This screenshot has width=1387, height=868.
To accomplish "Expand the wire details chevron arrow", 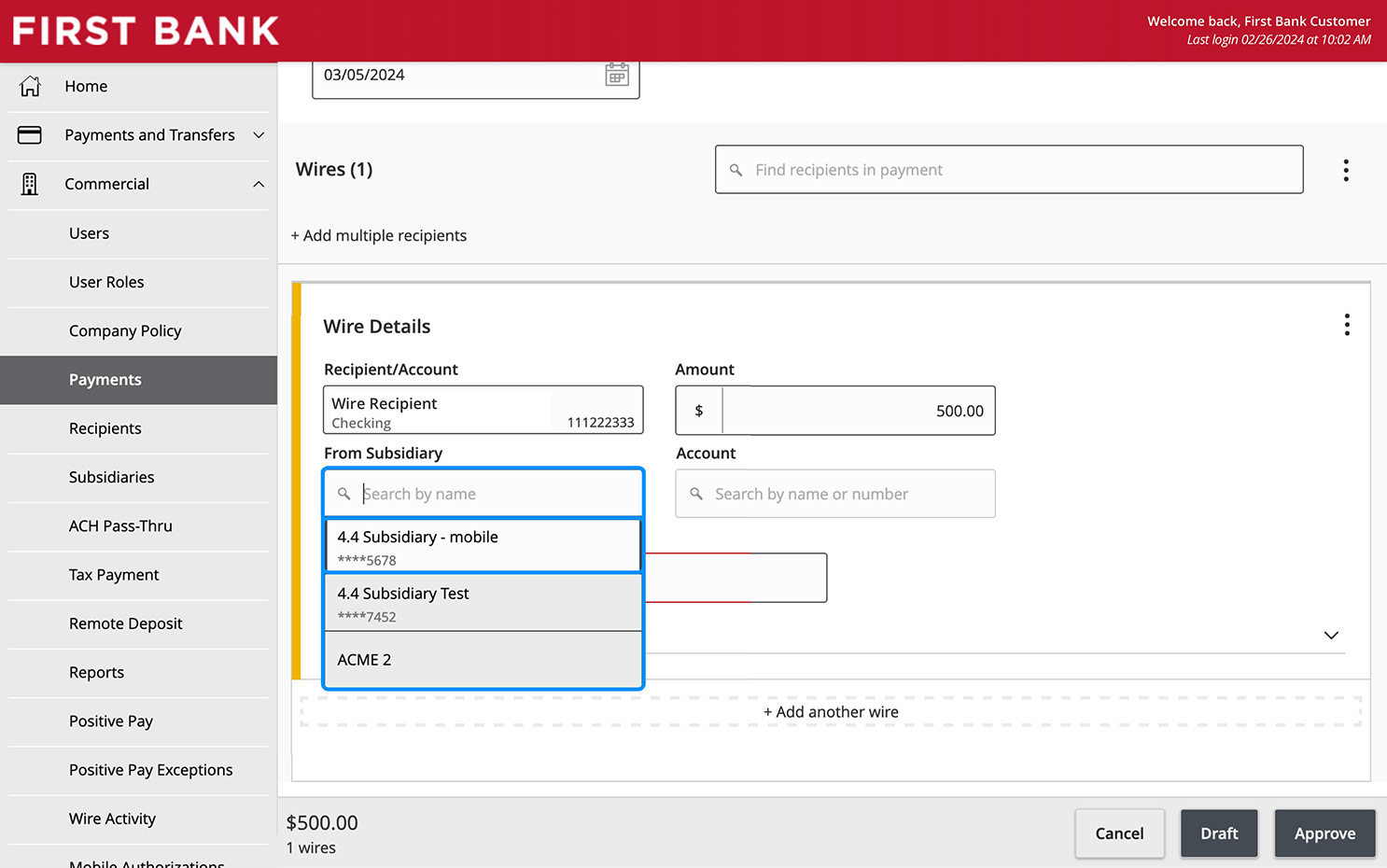I will [1331, 636].
